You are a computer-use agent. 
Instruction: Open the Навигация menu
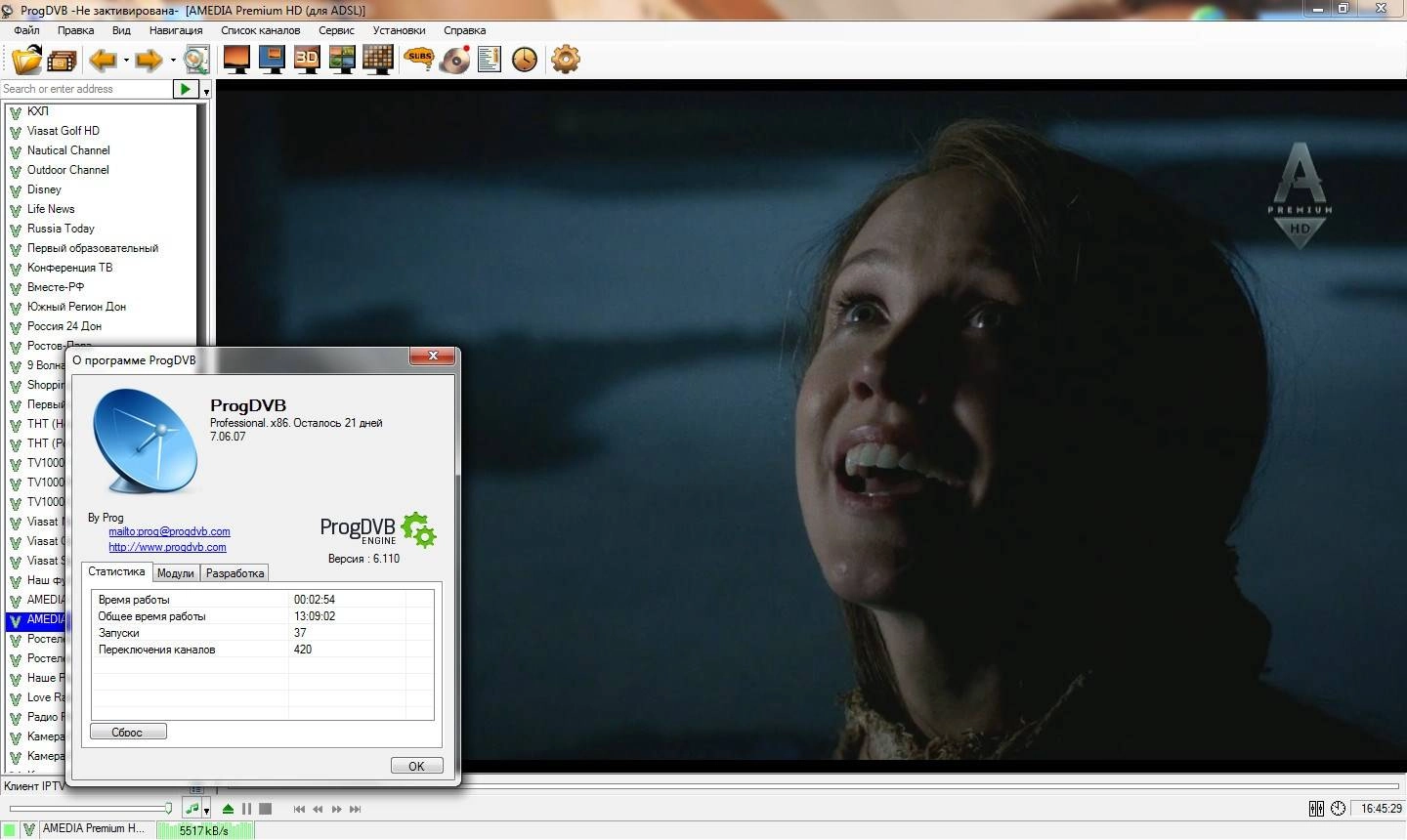pos(176,30)
